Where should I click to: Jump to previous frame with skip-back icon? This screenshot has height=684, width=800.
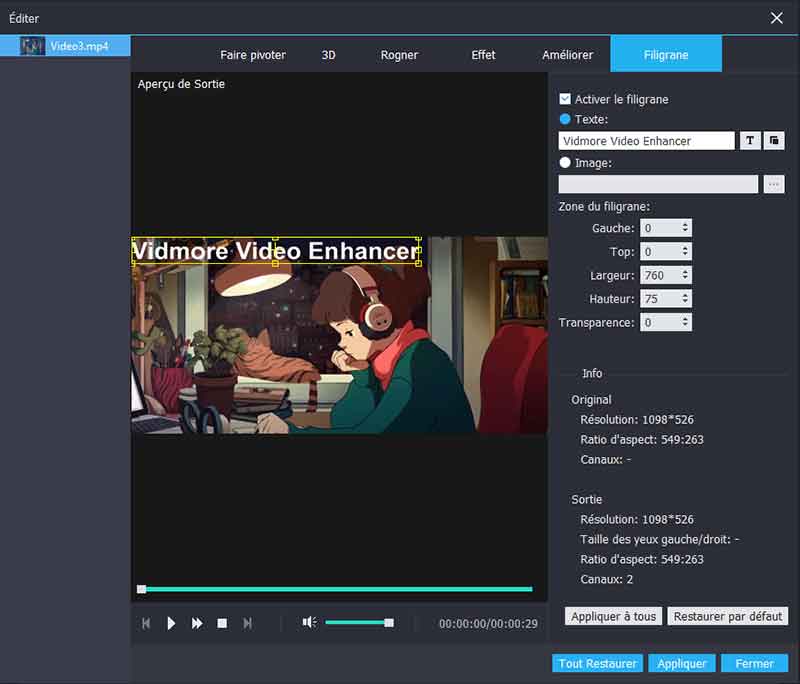pyautogui.click(x=146, y=623)
